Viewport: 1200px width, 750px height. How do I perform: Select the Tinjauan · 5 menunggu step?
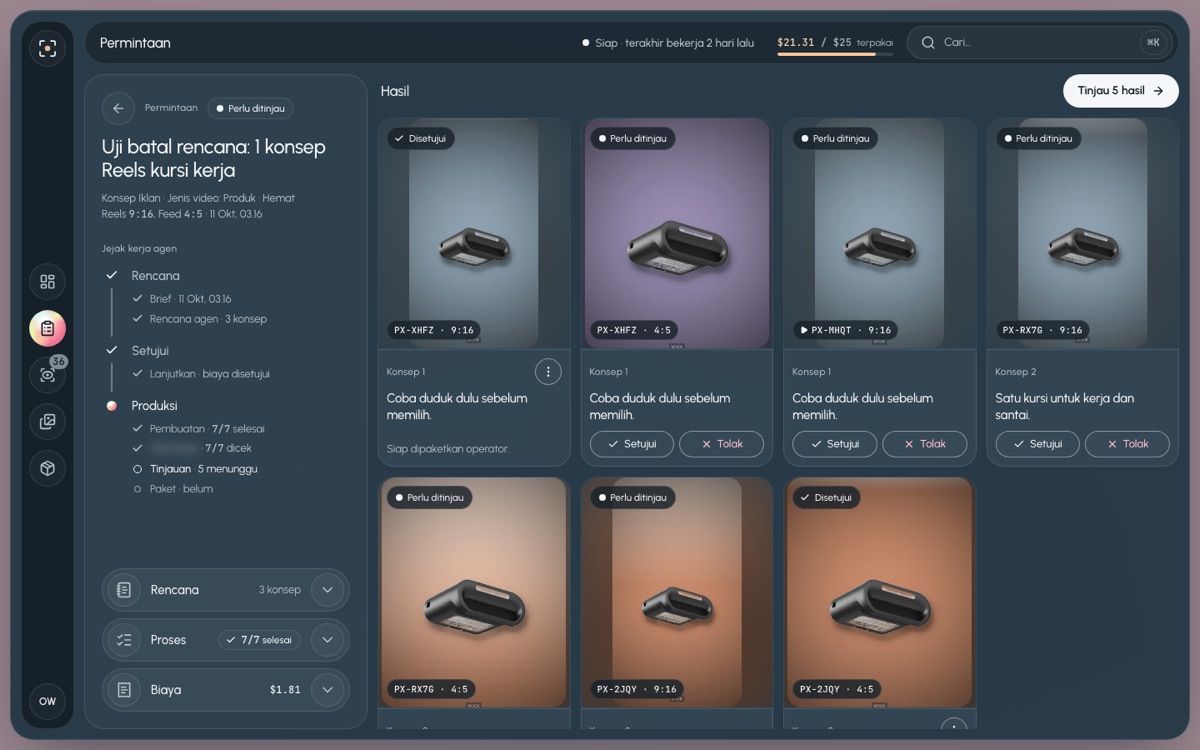204,469
